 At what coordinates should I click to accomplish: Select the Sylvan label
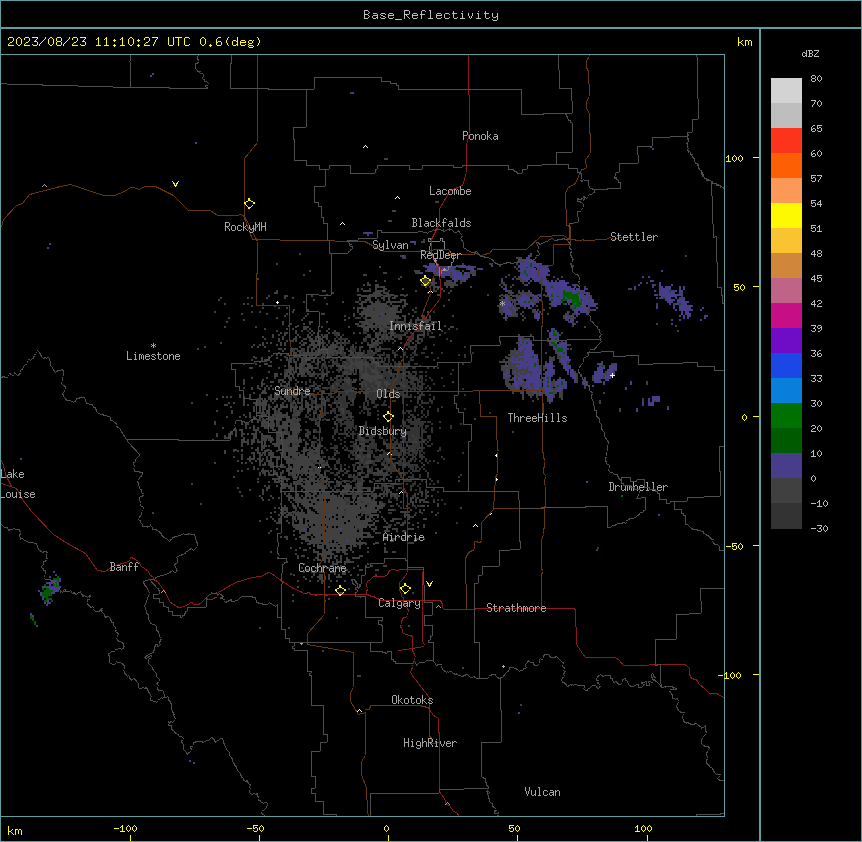(390, 245)
